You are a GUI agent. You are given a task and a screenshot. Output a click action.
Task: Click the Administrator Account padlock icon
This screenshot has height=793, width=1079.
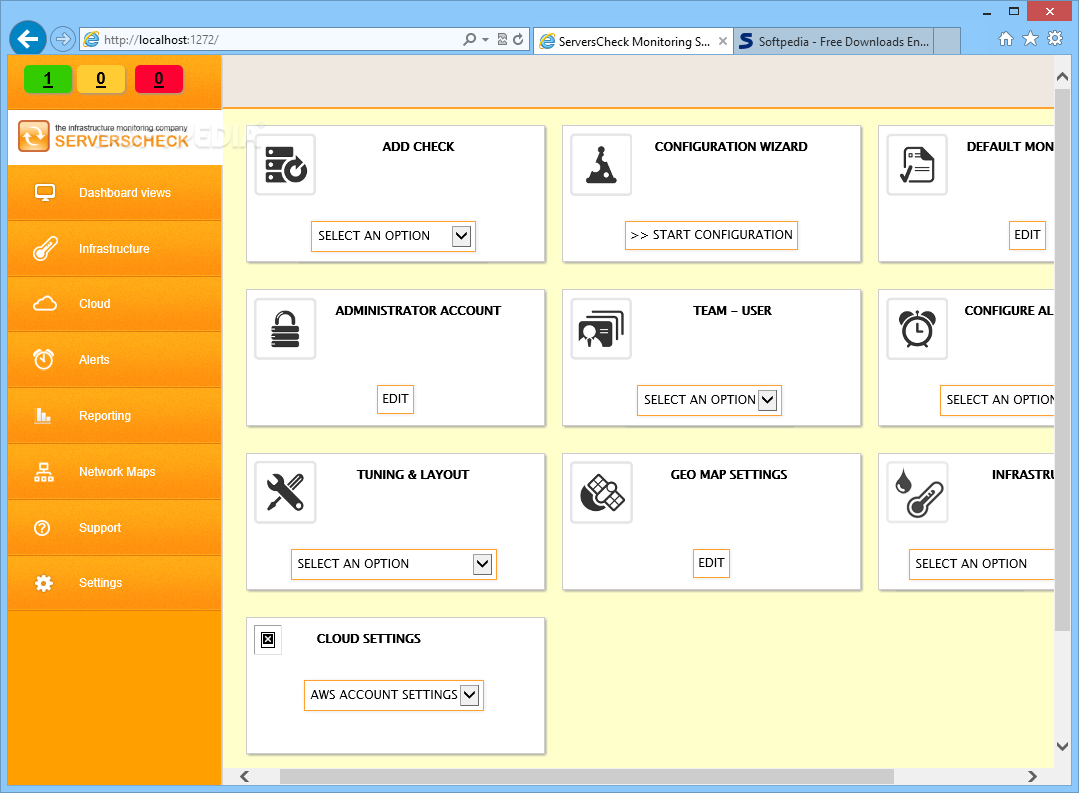[x=286, y=328]
